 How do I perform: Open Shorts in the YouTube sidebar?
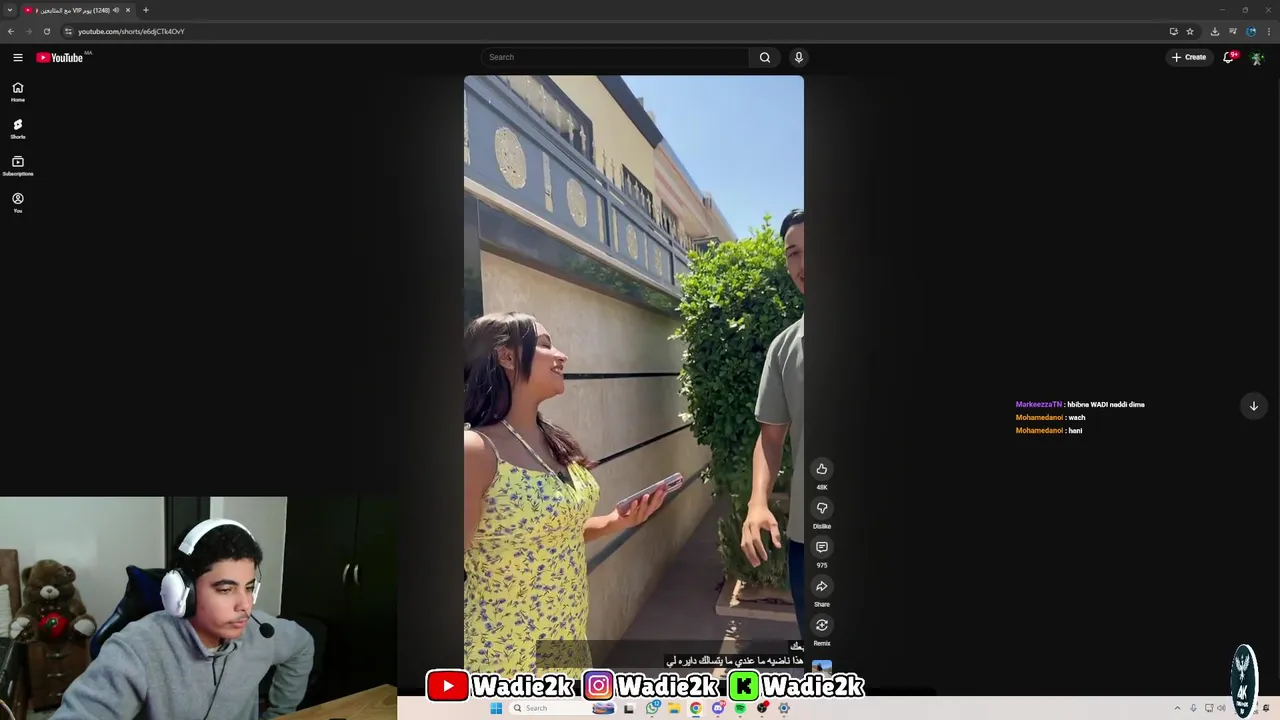(x=17, y=128)
